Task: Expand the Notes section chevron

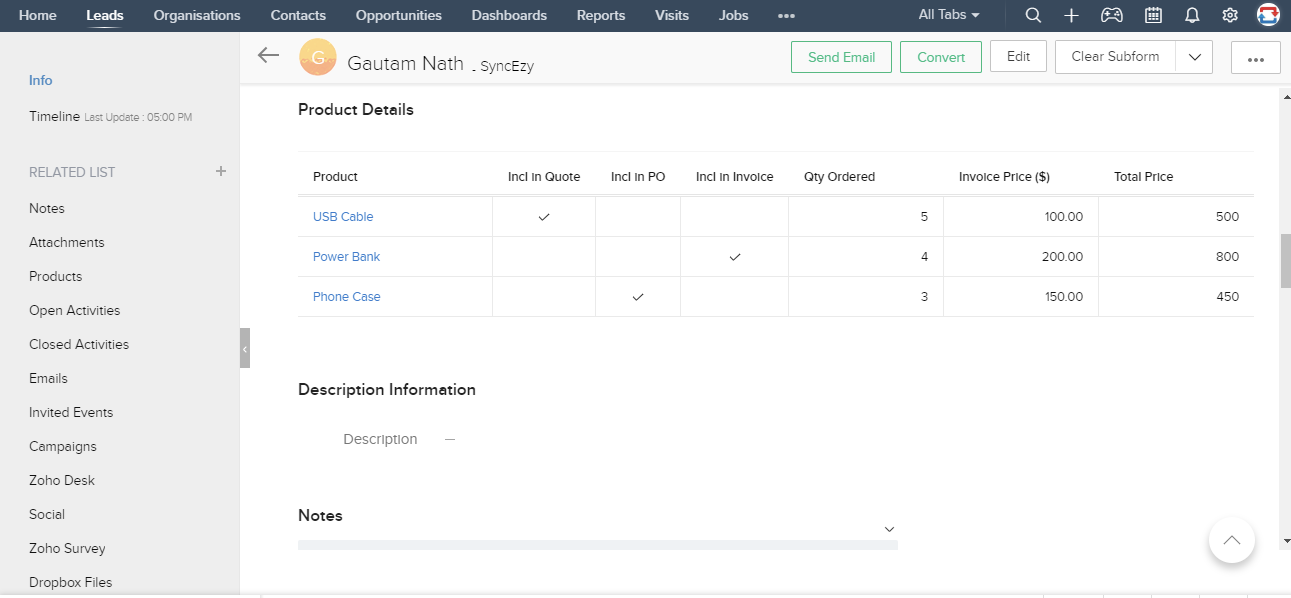Action: point(889,529)
